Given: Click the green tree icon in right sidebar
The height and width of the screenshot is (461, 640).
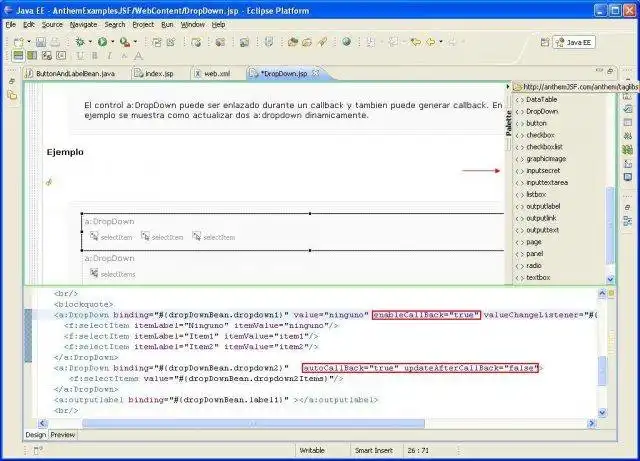Looking at the screenshot, I should tap(627, 150).
